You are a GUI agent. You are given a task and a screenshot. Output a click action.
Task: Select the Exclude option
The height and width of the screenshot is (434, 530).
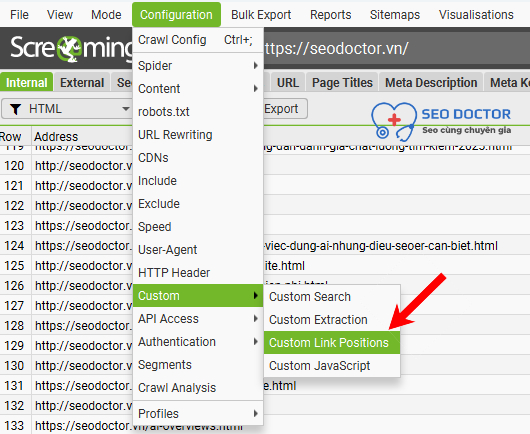(198, 203)
